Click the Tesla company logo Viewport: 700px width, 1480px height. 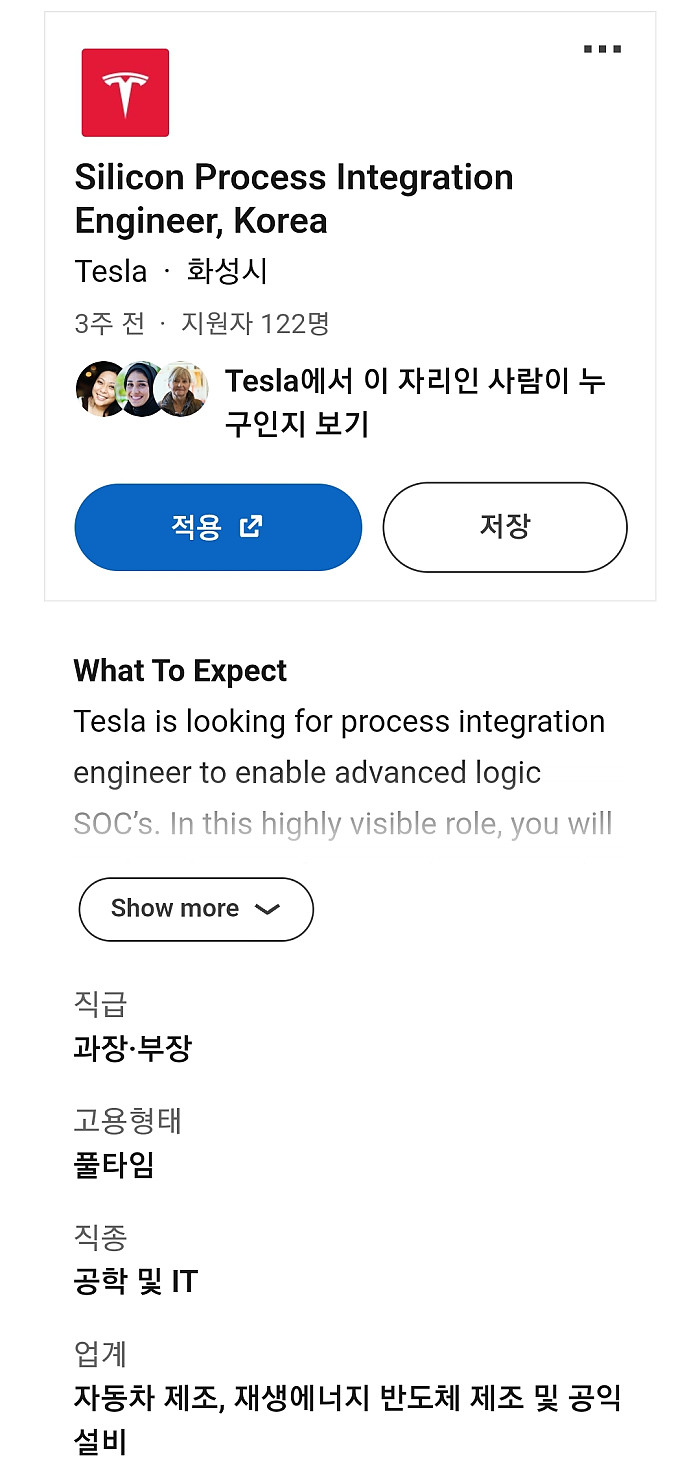tap(124, 92)
